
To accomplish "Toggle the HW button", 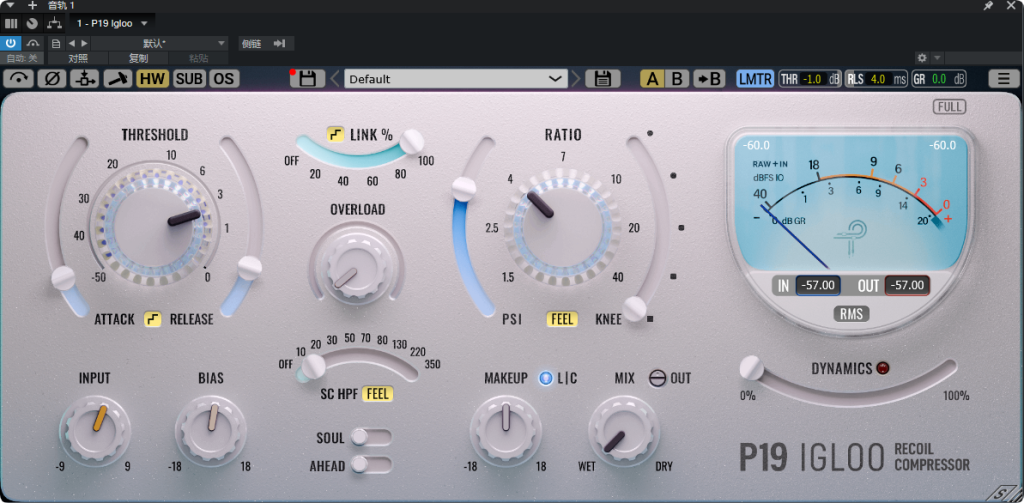I will click(153, 79).
